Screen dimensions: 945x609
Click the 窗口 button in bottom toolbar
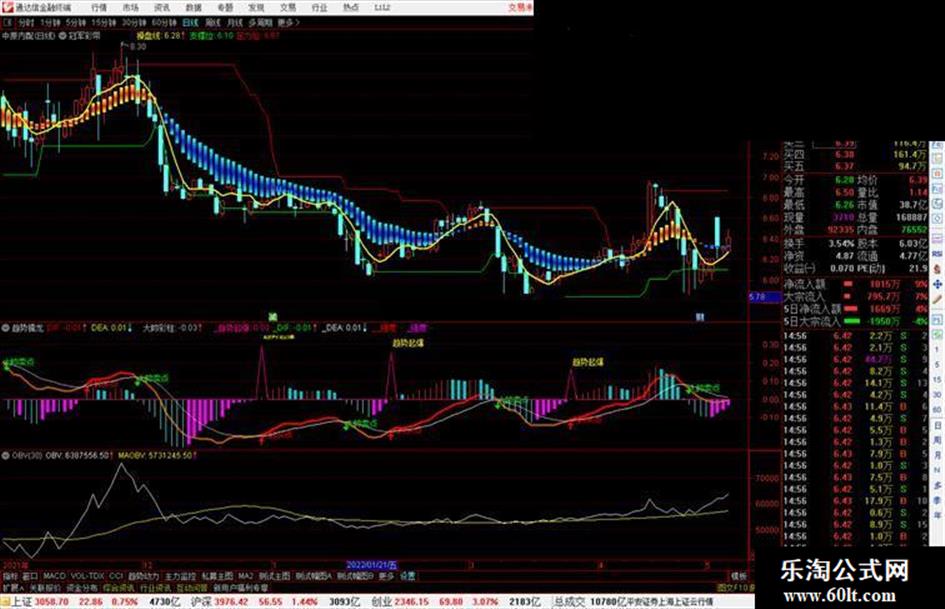coord(30,576)
